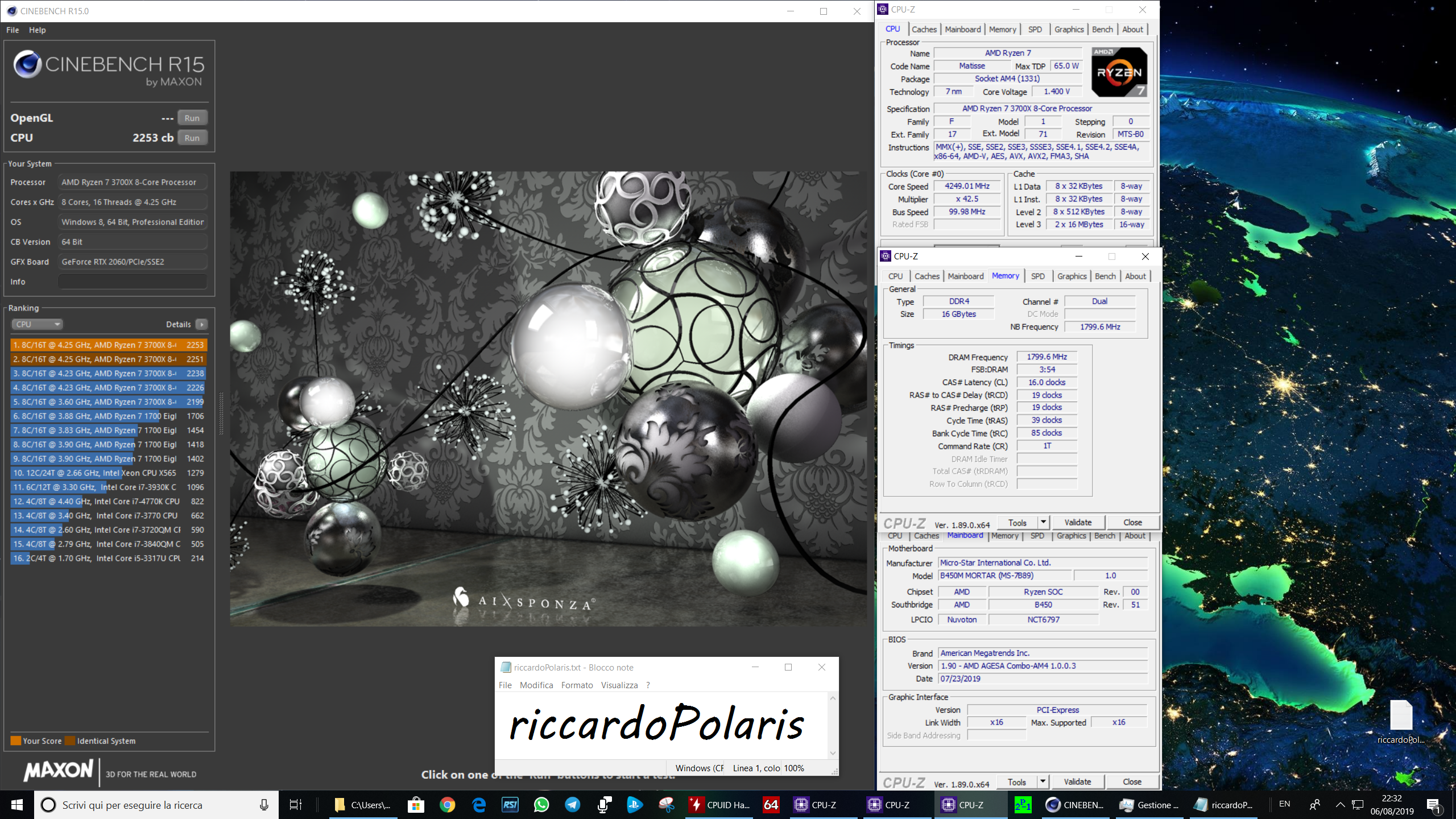Open Tools dropdown arrow in Memory CPU-Z
This screenshot has height=819, width=1456.
1043,523
